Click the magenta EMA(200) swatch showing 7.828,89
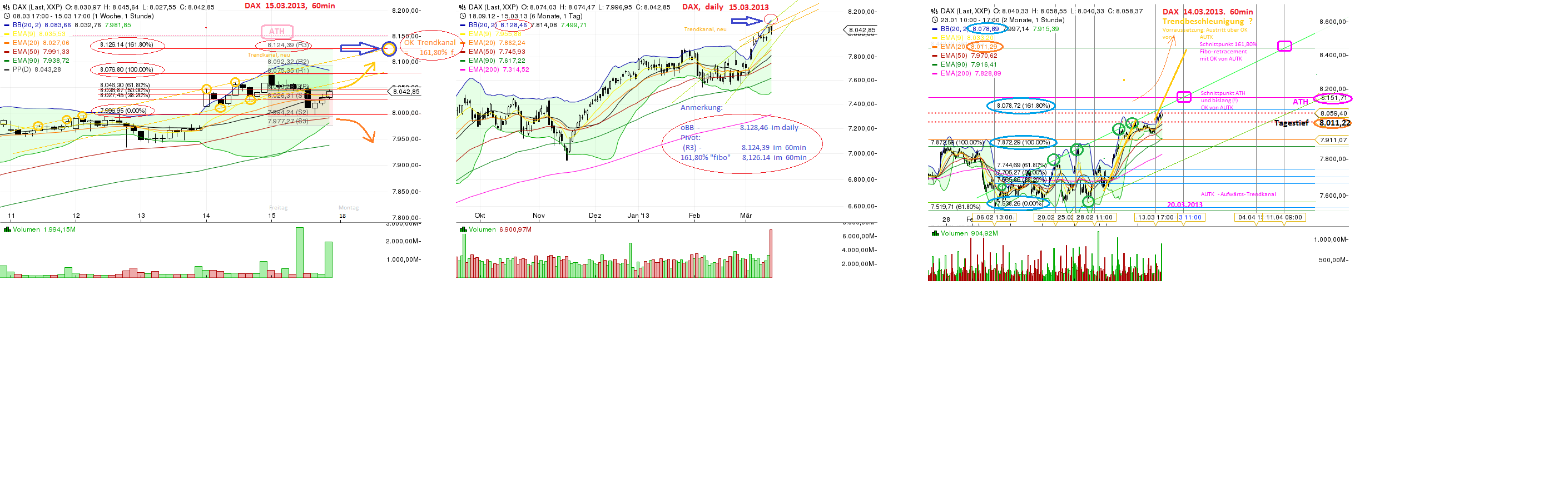This screenshot has width=1568, height=500. click(934, 73)
